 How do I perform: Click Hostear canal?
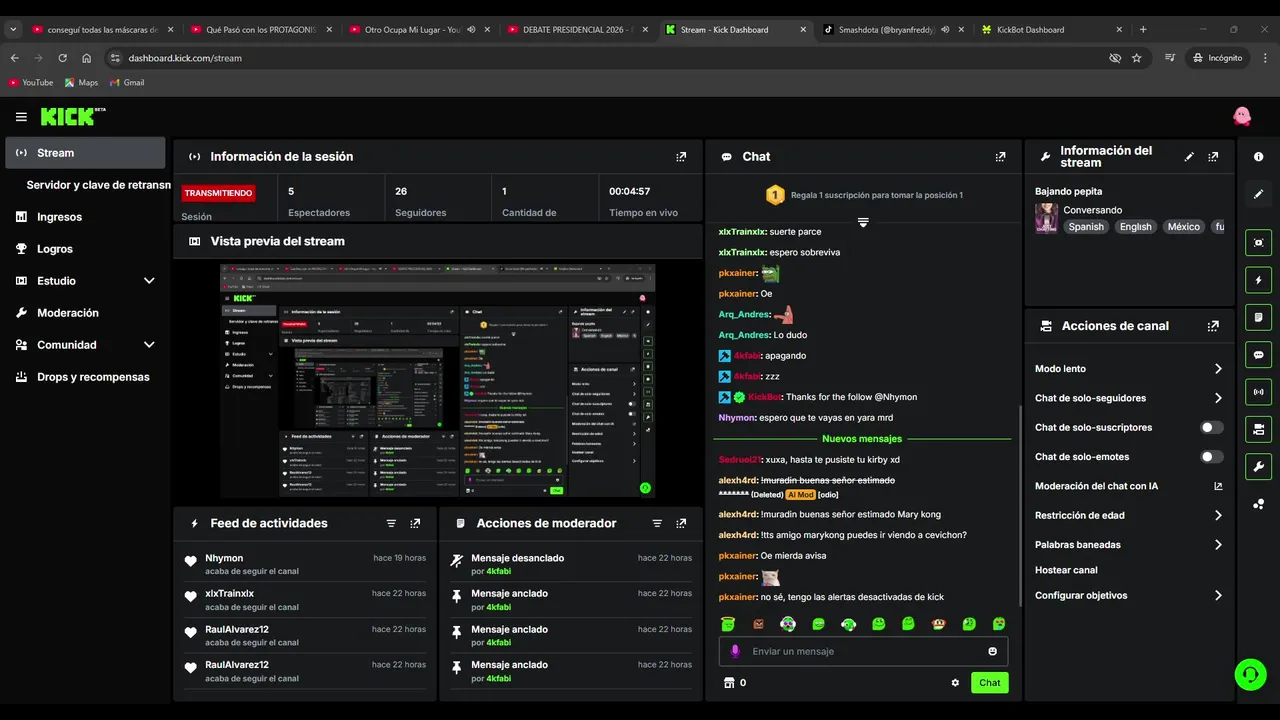coord(1066,570)
